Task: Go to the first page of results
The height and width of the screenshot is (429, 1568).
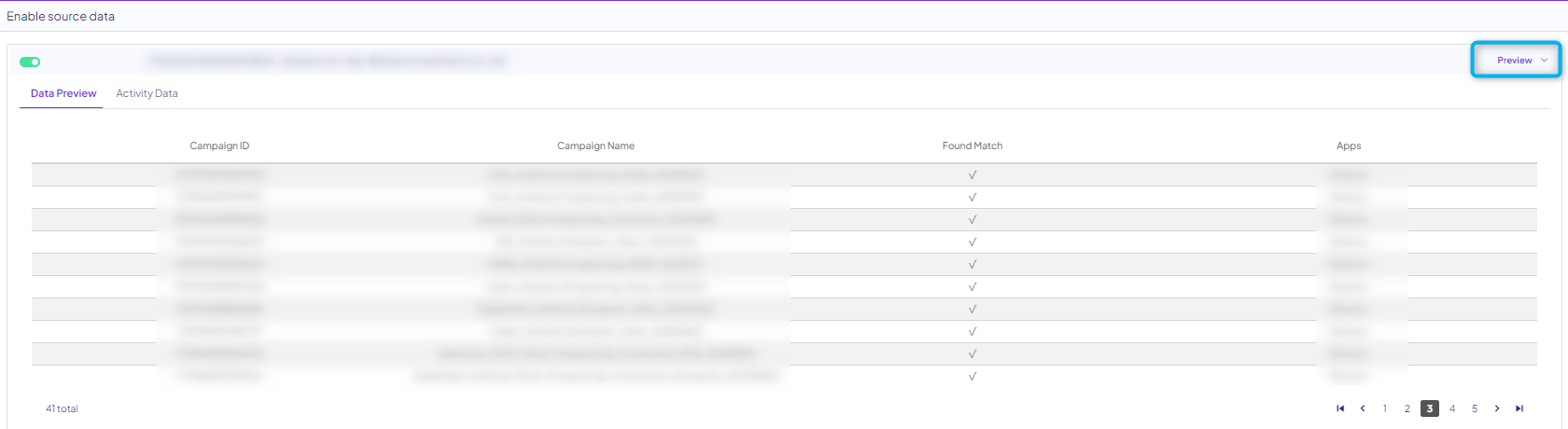Action: tap(1340, 408)
